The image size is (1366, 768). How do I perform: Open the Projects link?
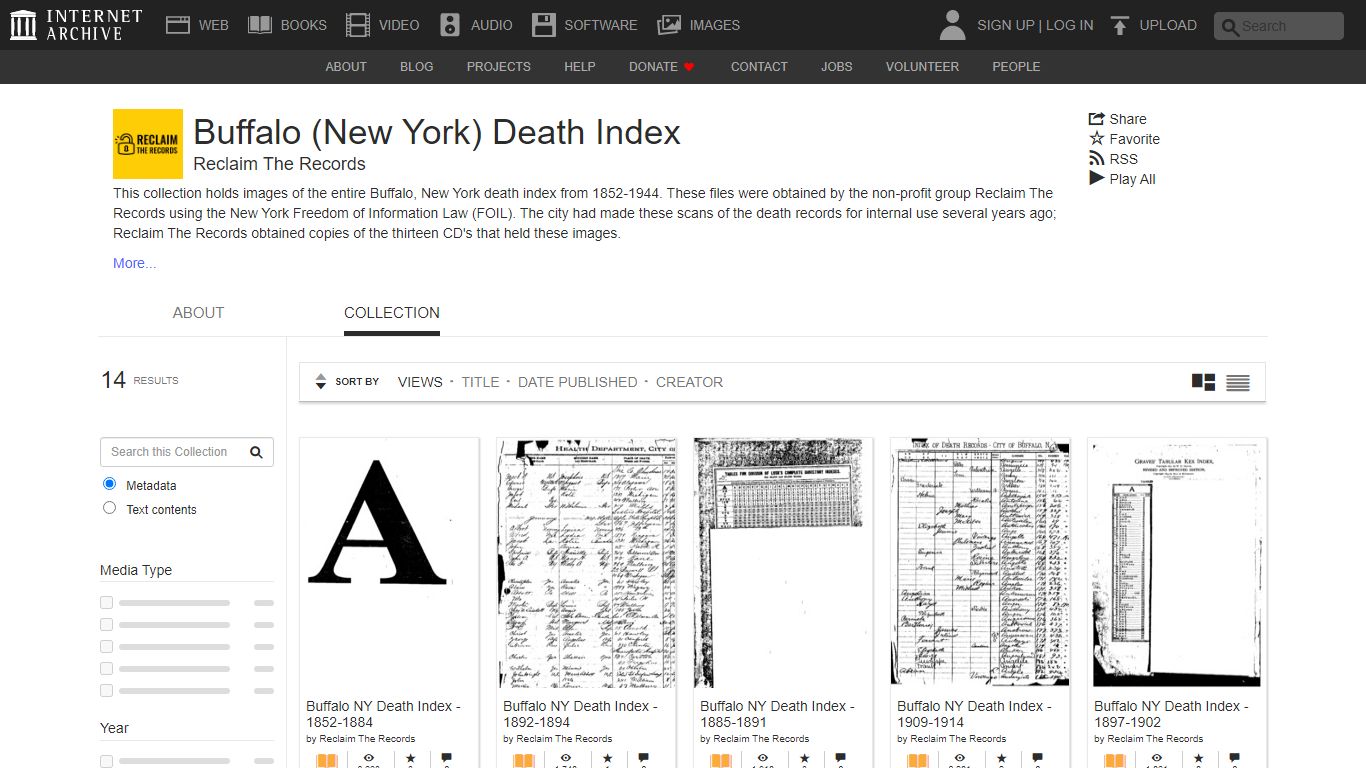coord(498,67)
